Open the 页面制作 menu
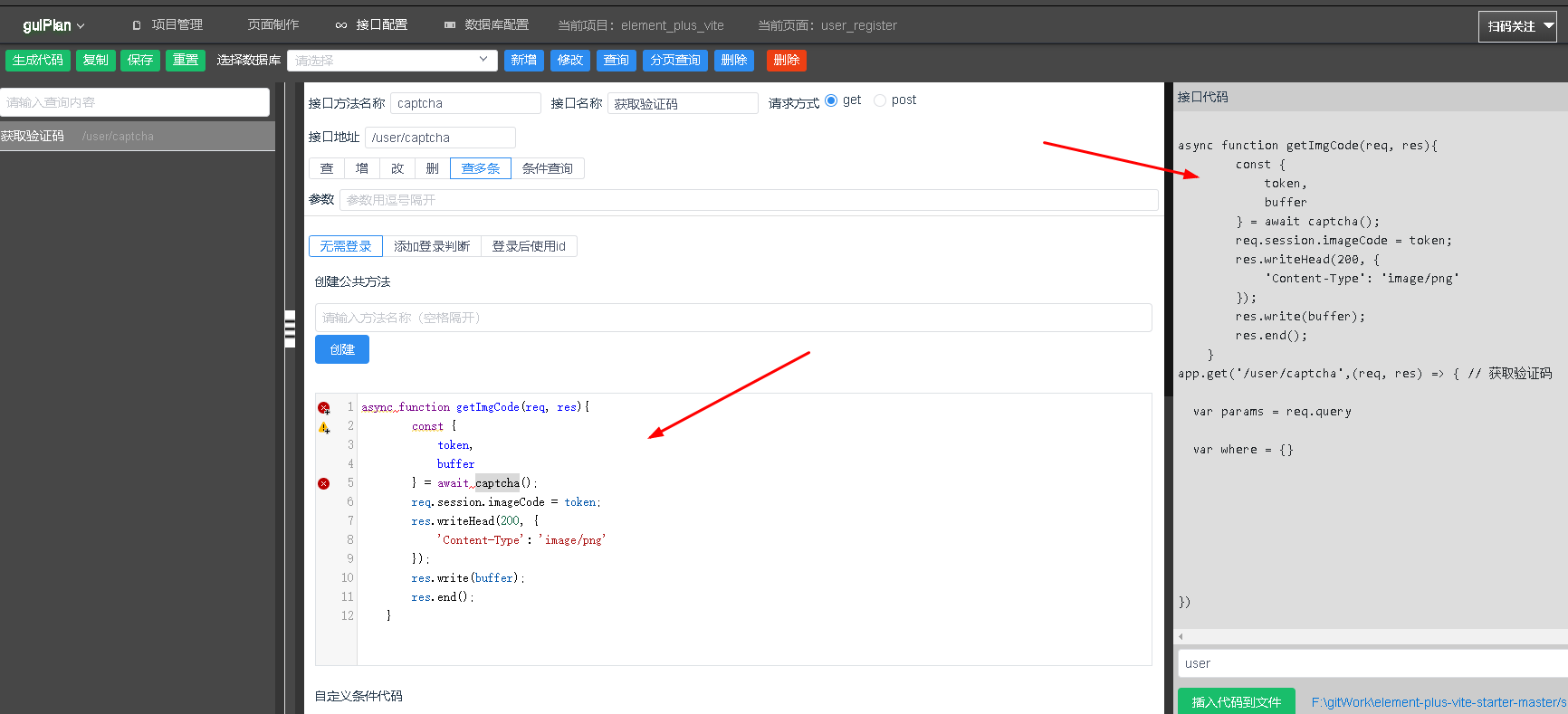Screen dimensions: 1568x714 point(273,25)
